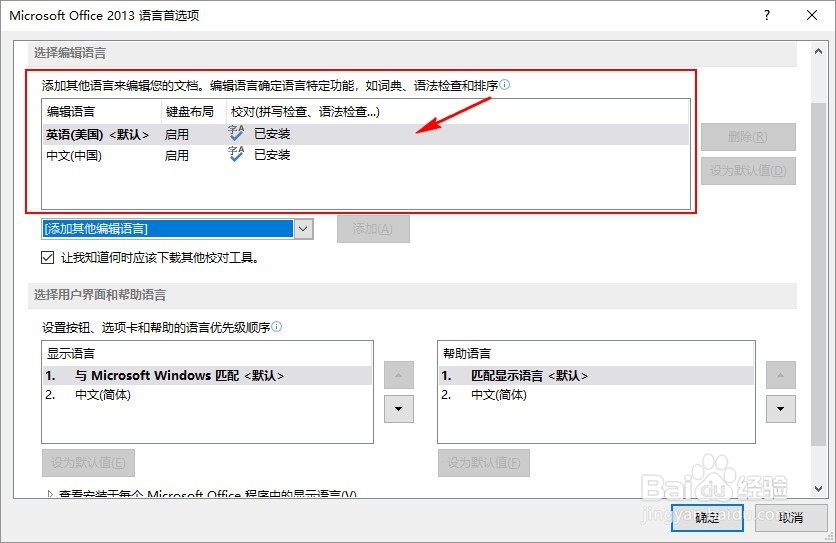Viewport: 836px width, 543px height.
Task: Click 已安装 proofing status for 中文(中国)
Action: (272, 155)
